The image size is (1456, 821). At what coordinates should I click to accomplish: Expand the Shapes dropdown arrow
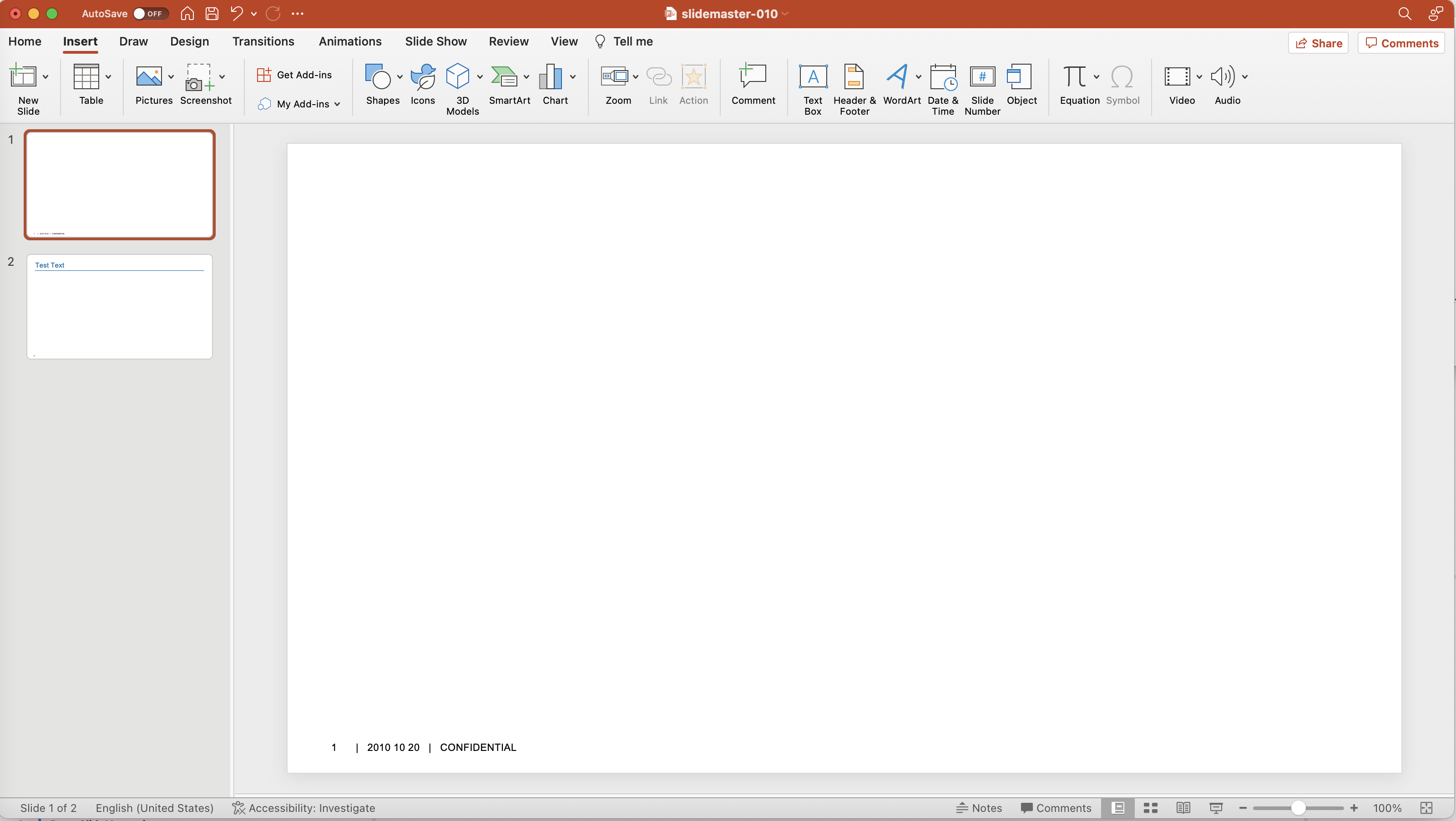click(399, 77)
